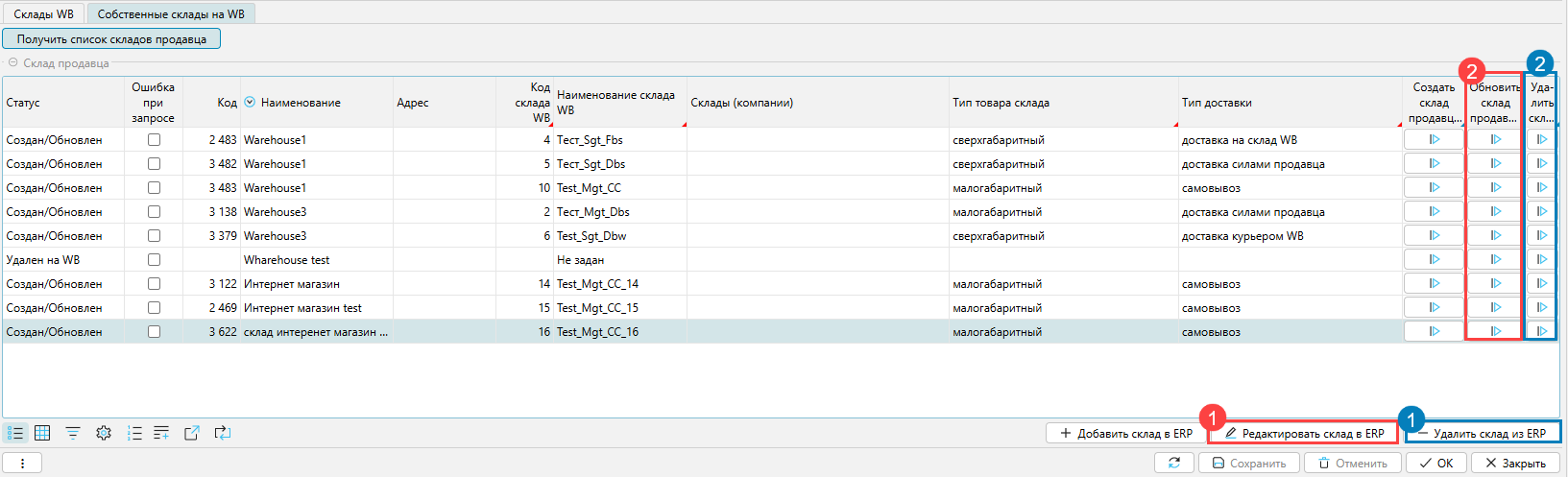Run update seller warehouse for Тест_Sgt_Fbs row
This screenshot has height=477, width=1568.
[1495, 139]
